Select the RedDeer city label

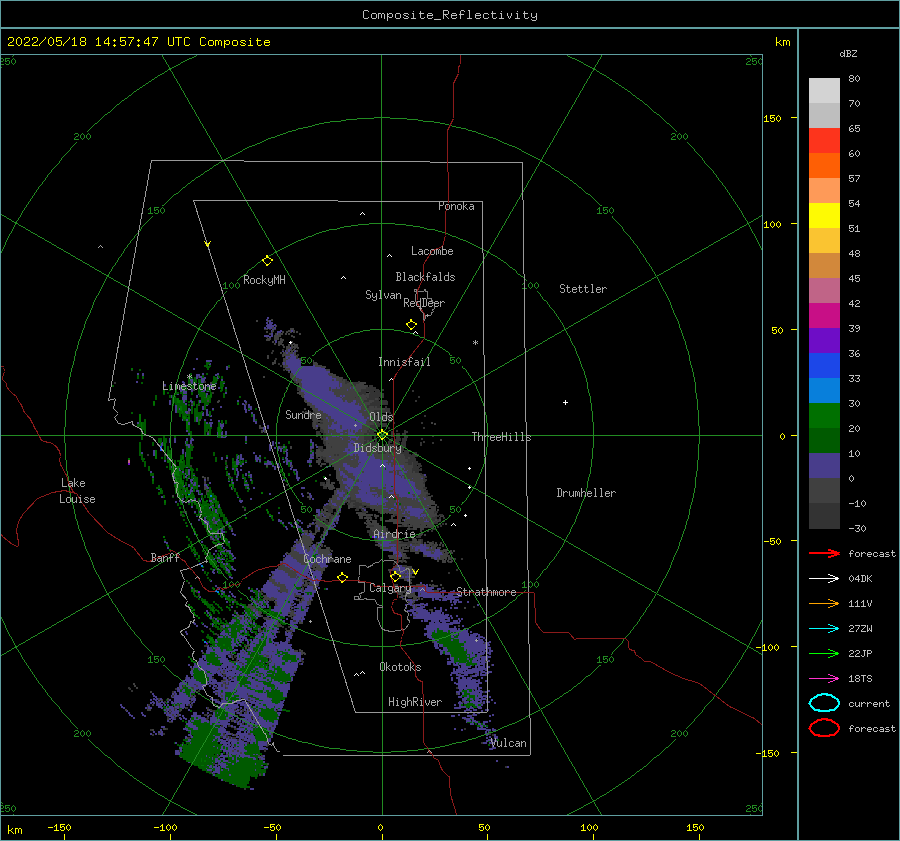[424, 303]
